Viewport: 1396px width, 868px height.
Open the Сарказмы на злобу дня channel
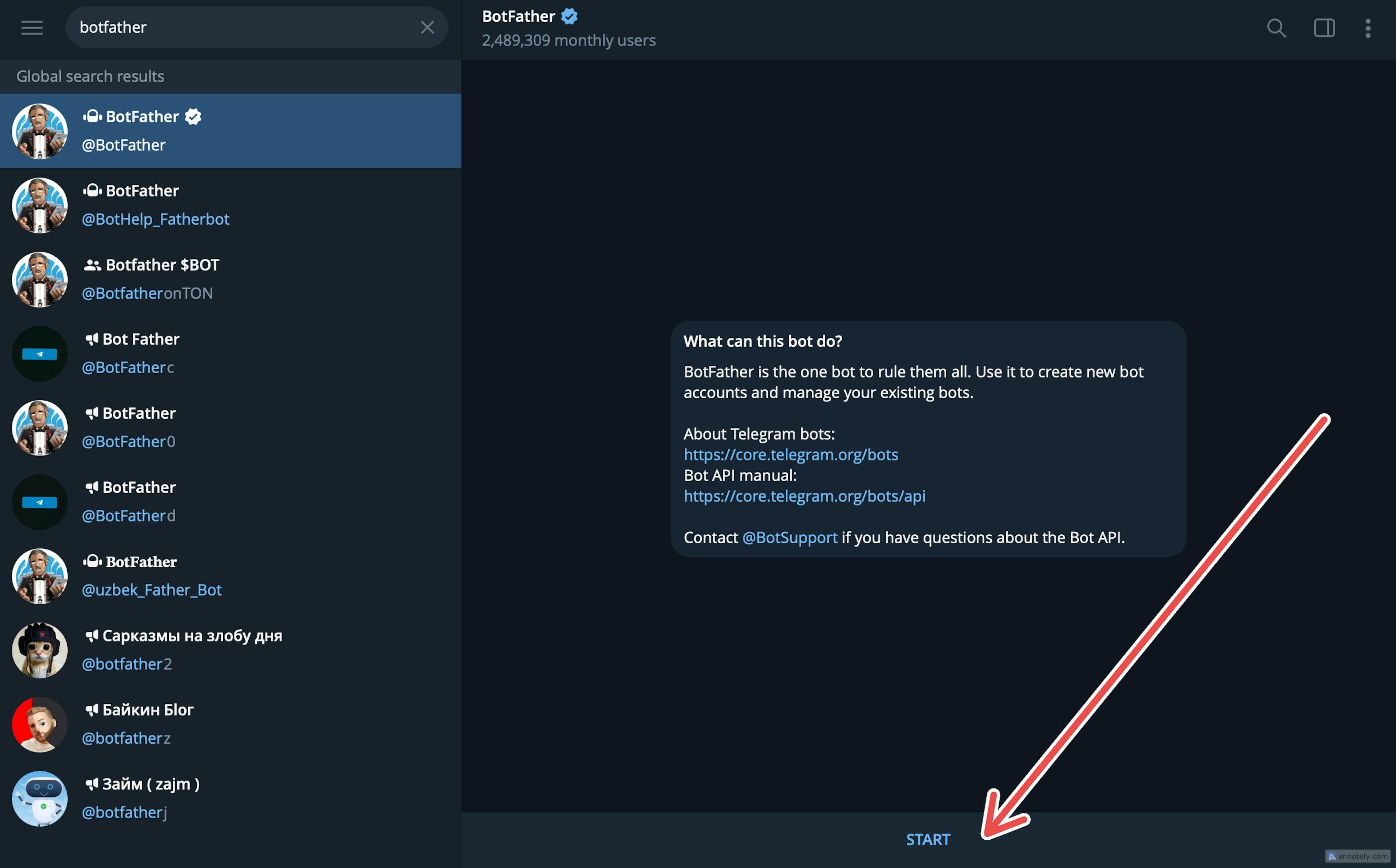pyautogui.click(x=231, y=650)
